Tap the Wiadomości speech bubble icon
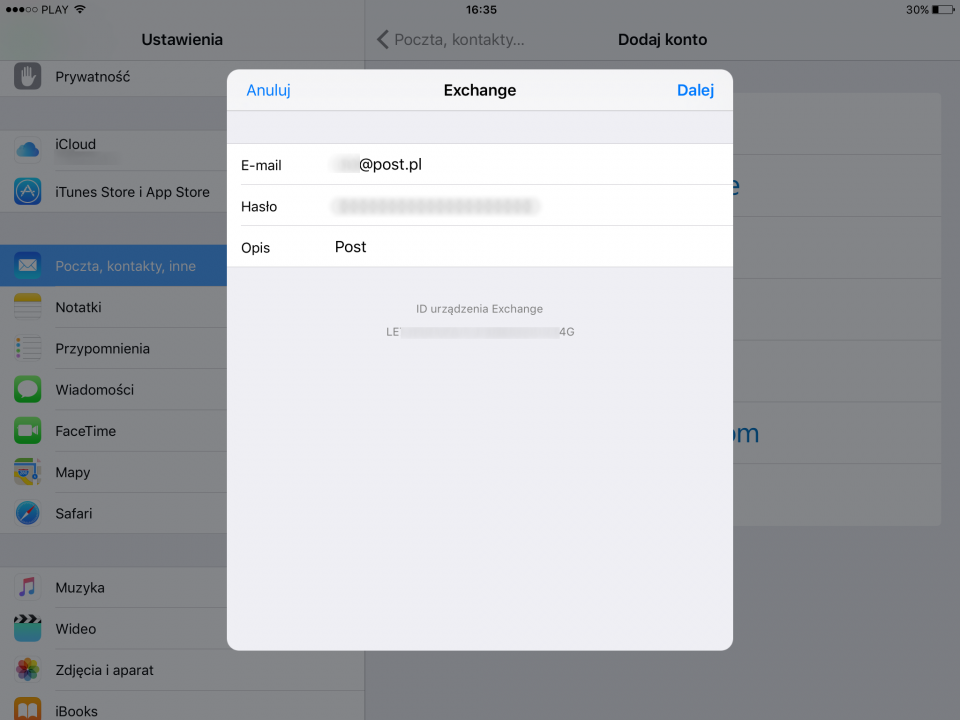Image resolution: width=960 pixels, height=720 pixels. coord(28,389)
